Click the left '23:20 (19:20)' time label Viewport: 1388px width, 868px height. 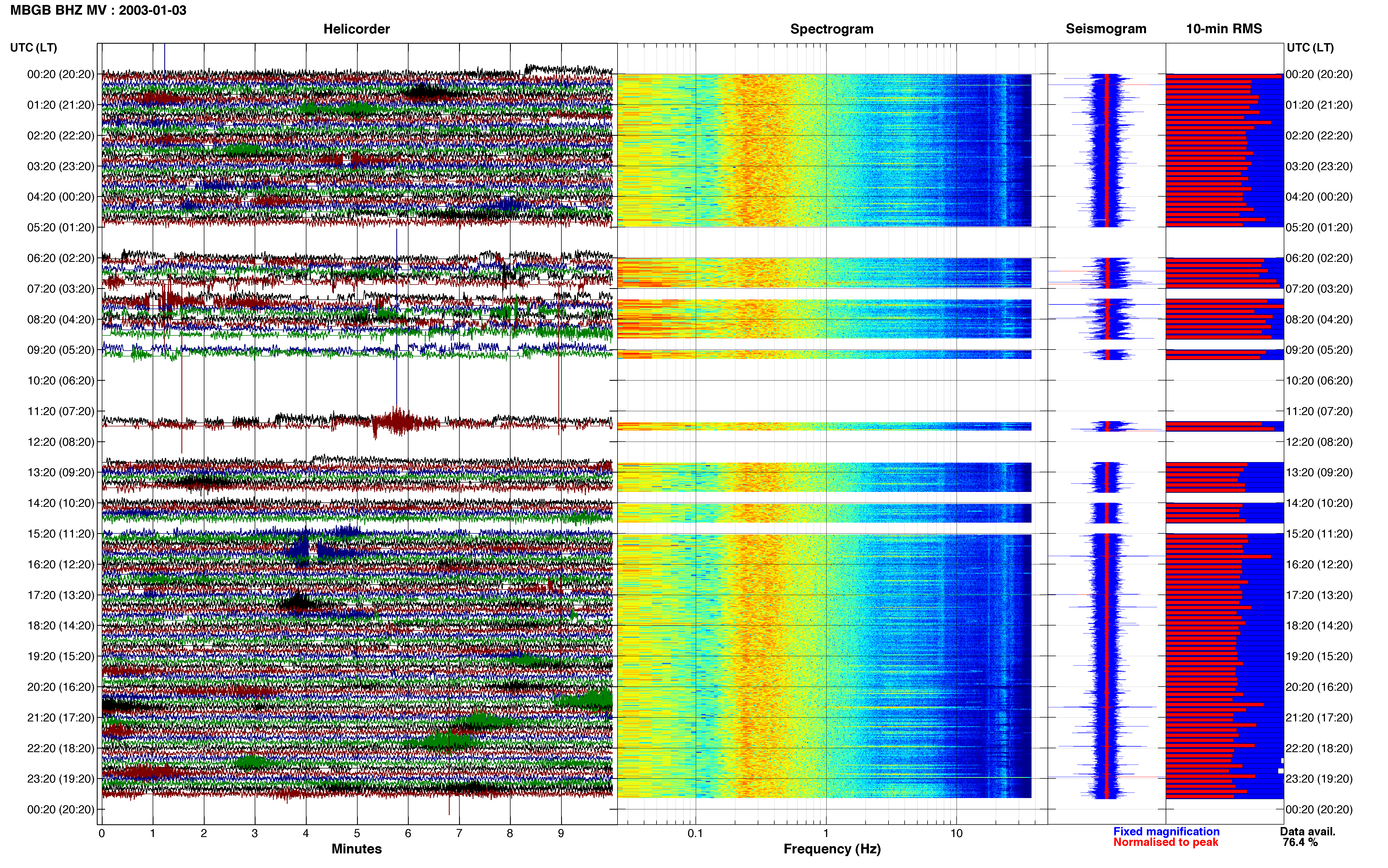click(x=60, y=779)
